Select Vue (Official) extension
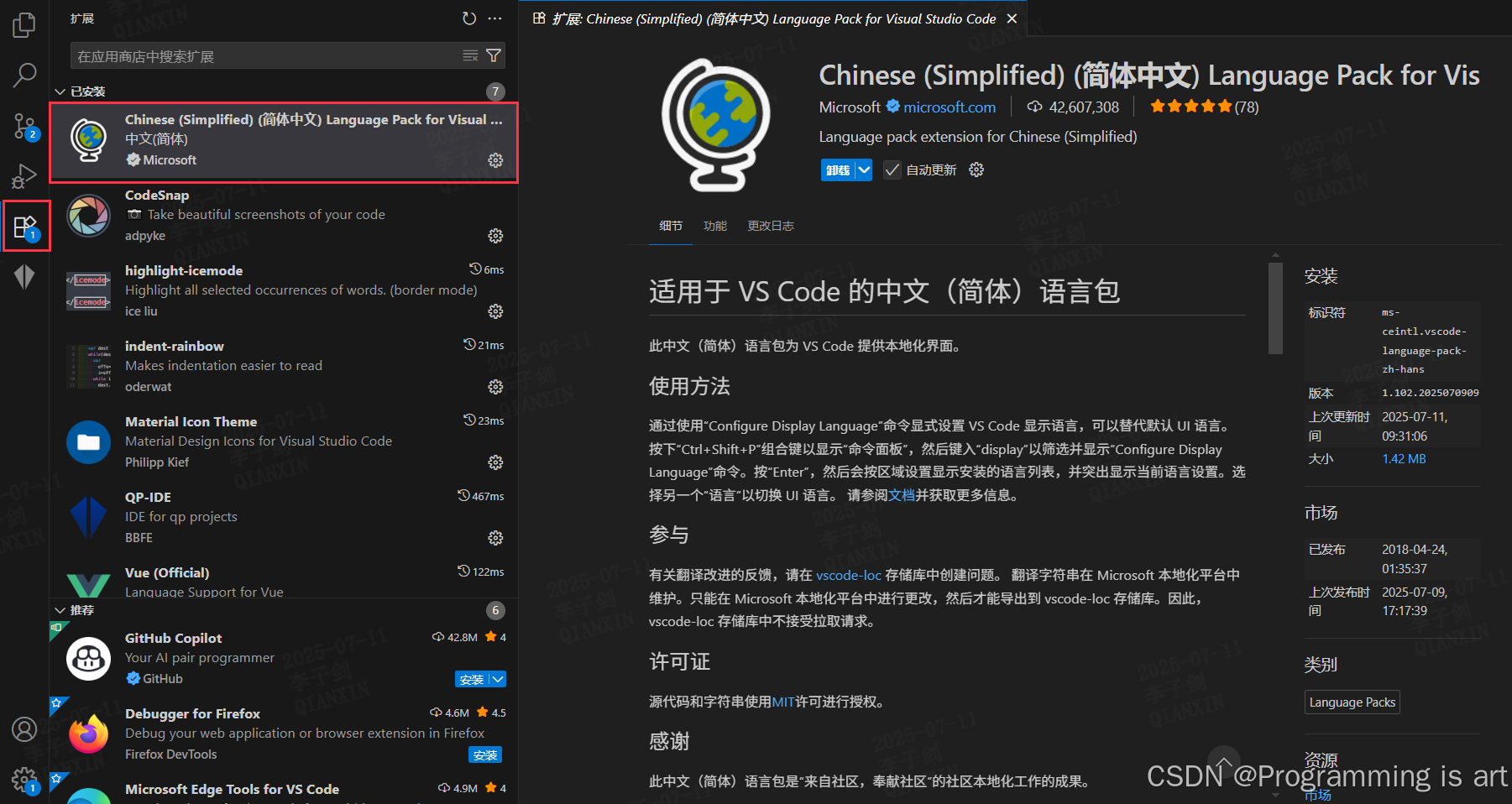Image resolution: width=1512 pixels, height=804 pixels. (x=284, y=581)
